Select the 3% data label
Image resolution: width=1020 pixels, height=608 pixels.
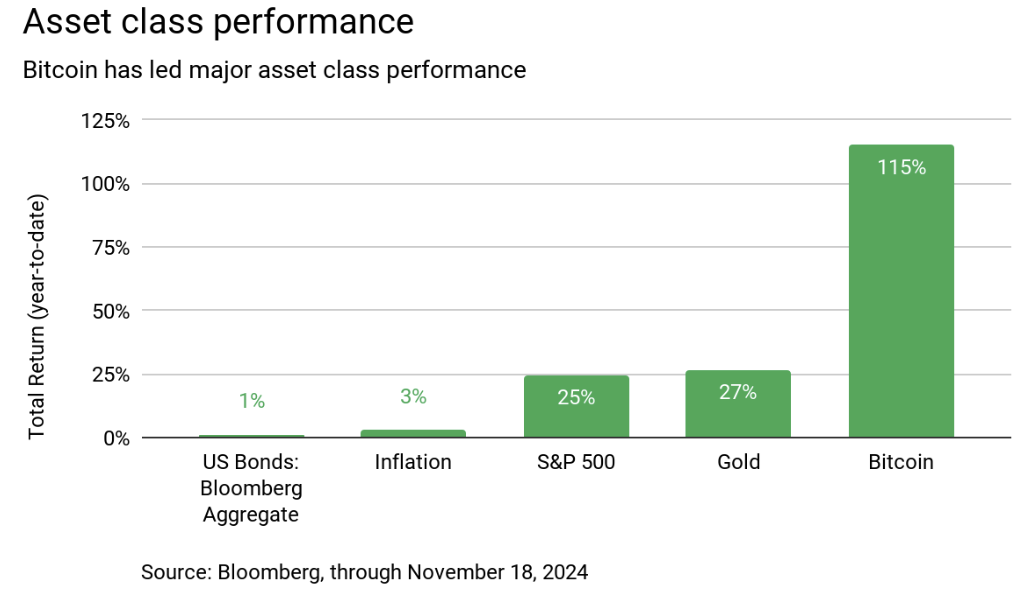[x=413, y=397]
